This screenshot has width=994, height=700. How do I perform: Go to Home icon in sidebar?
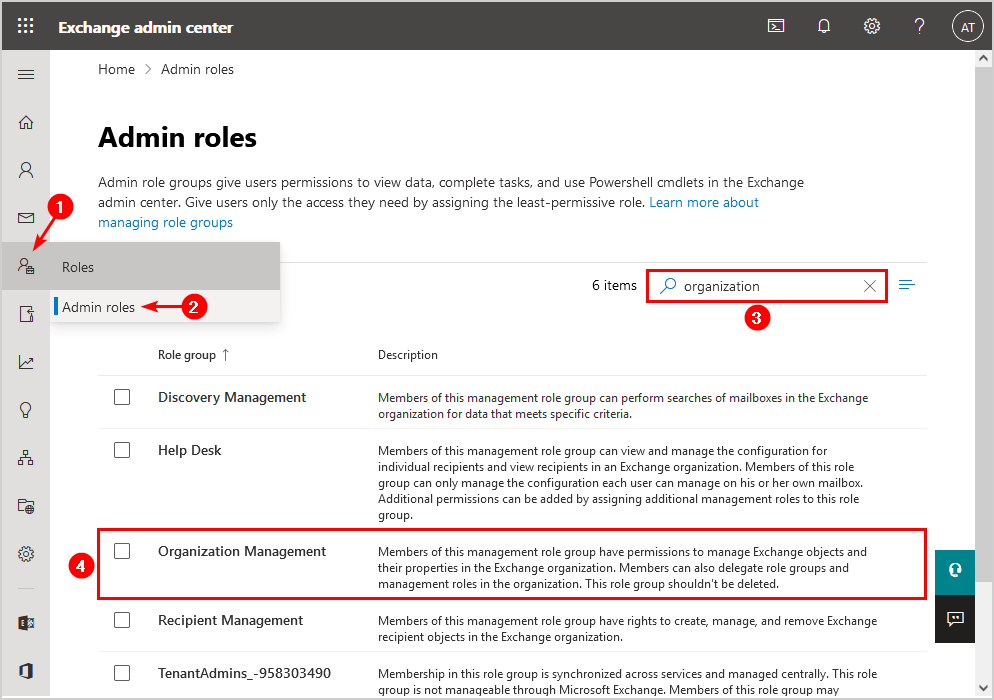point(26,122)
